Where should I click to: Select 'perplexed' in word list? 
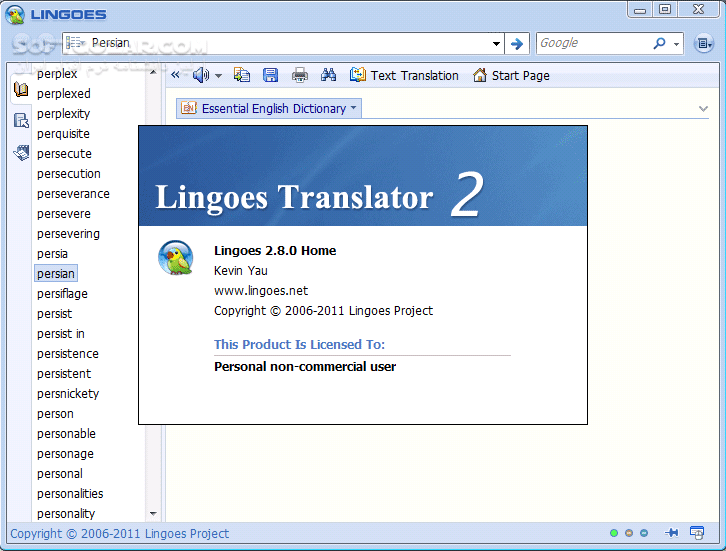tap(63, 94)
